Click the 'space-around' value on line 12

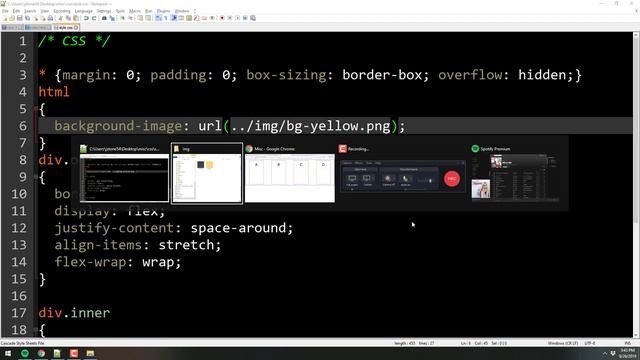tap(238, 228)
